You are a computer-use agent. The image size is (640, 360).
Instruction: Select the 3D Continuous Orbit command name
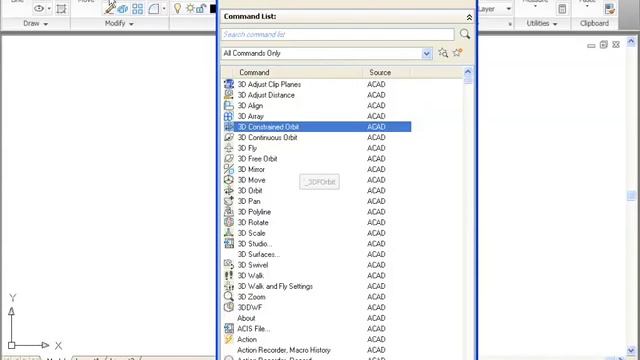[x=267, y=137]
